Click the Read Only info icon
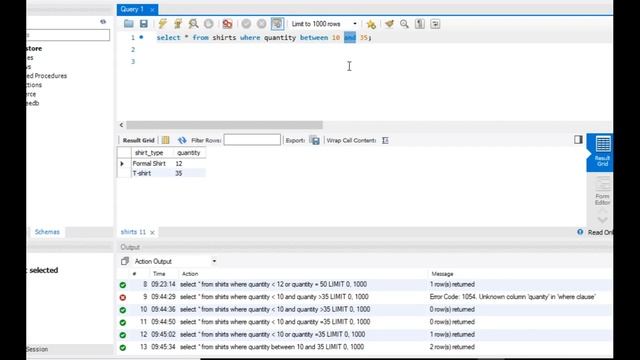 coord(580,232)
